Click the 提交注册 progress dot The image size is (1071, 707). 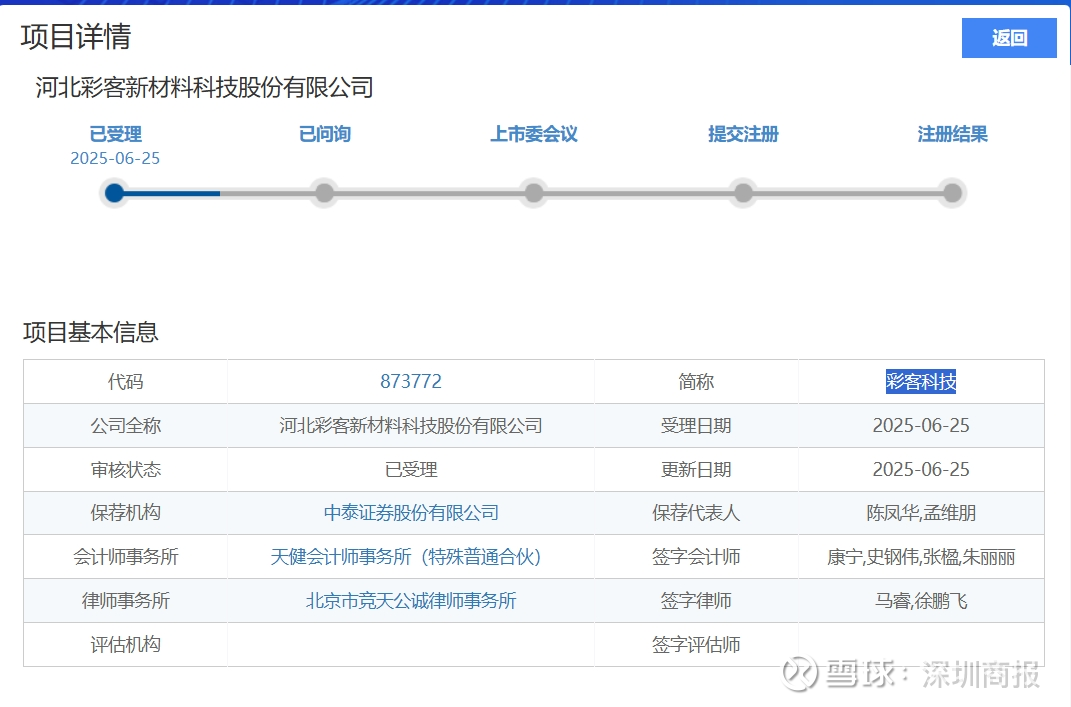[743, 193]
